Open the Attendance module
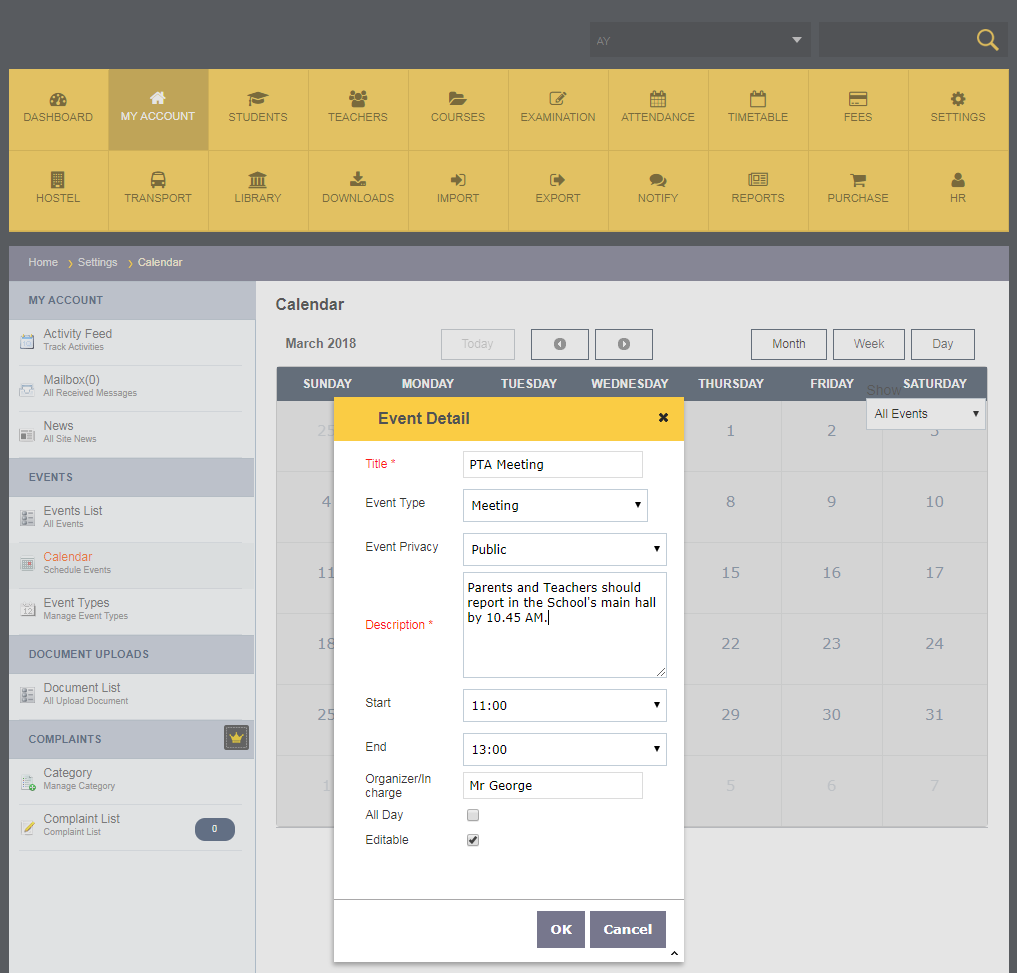Viewport: 1017px width, 973px height. 657,108
